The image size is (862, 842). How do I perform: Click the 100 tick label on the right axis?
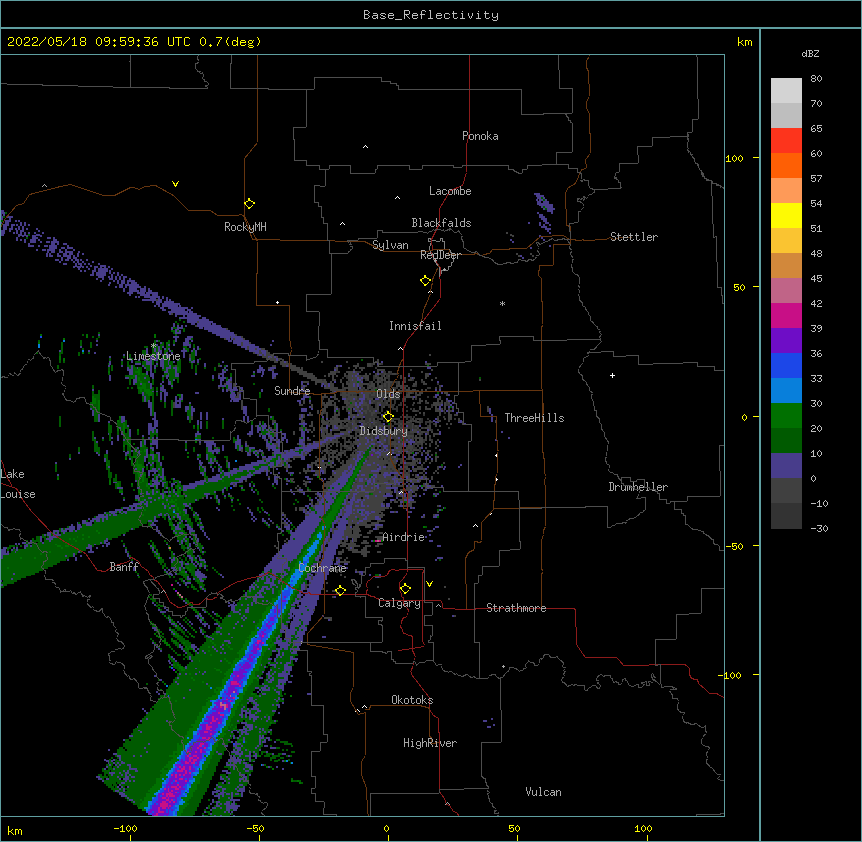point(734,158)
